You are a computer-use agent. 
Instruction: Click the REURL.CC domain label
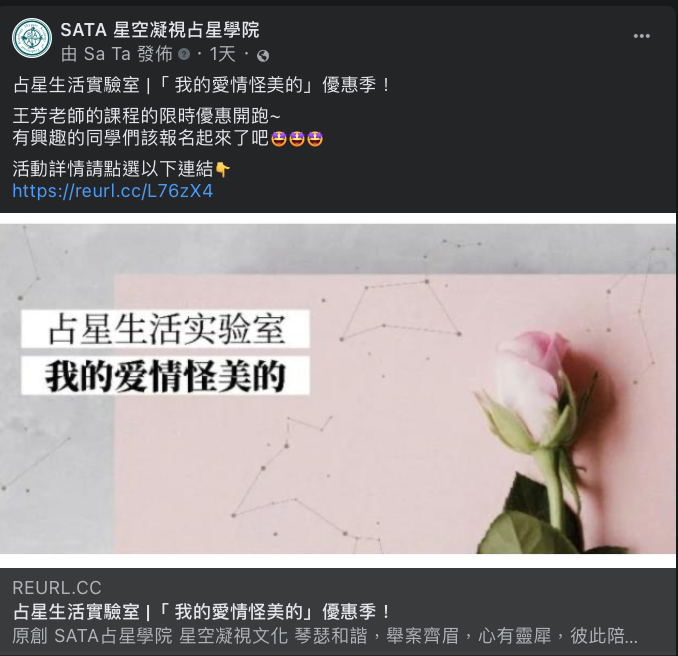point(57,588)
